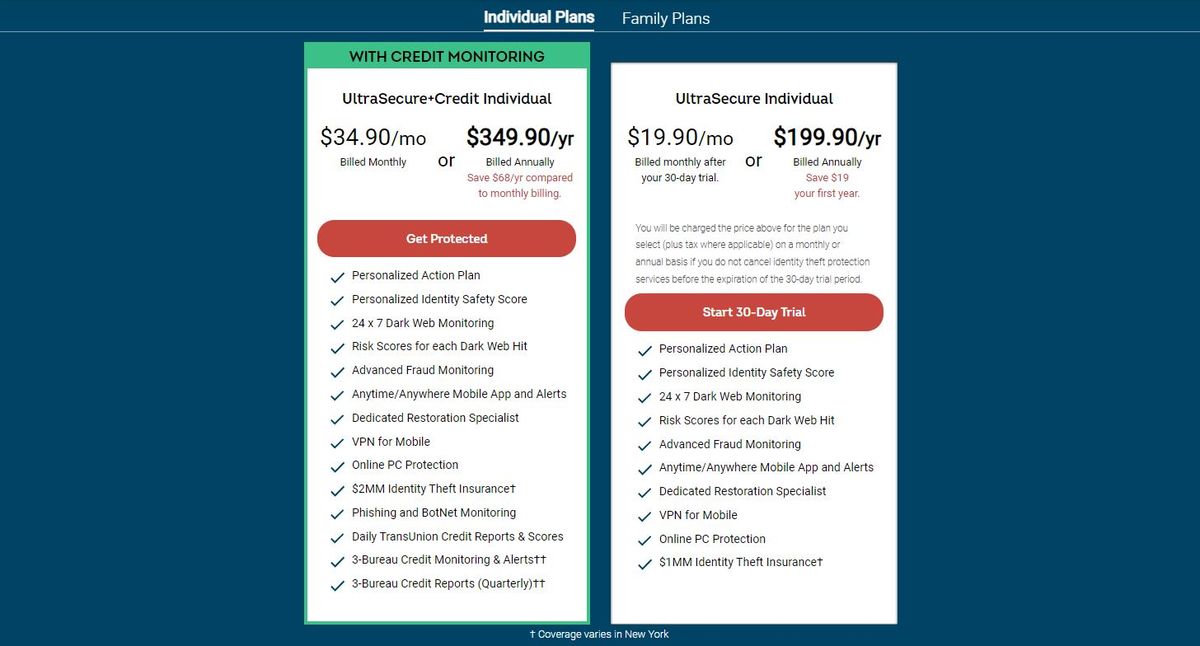This screenshot has width=1200, height=646.
Task: Click the checkmark beside VPN for Mobile in UltraSecure+Credit
Action: [x=337, y=443]
